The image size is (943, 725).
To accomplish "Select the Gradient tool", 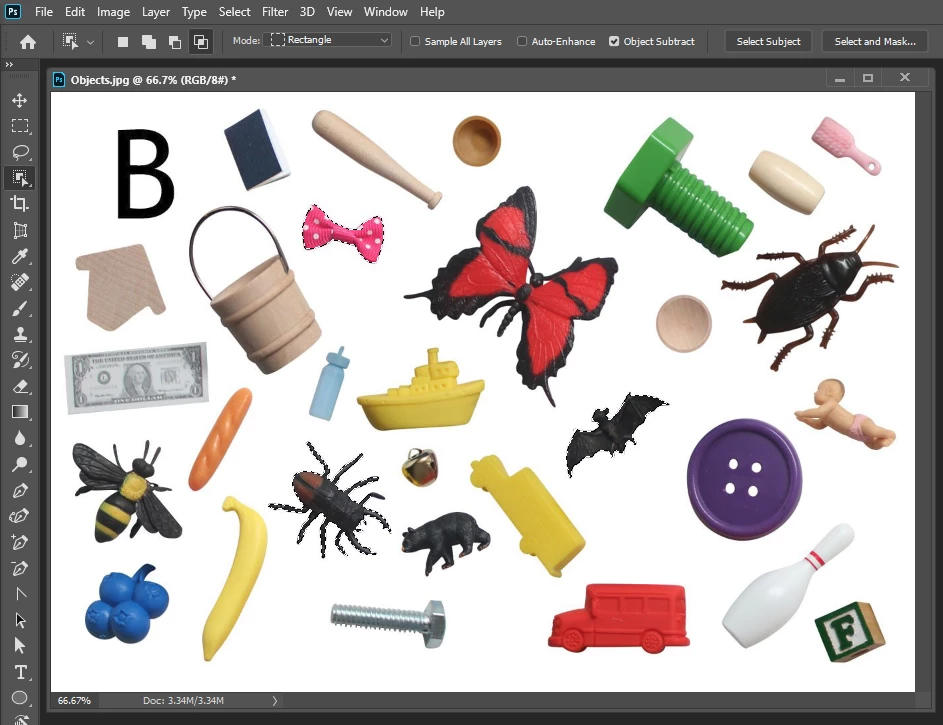I will pyautogui.click(x=20, y=412).
